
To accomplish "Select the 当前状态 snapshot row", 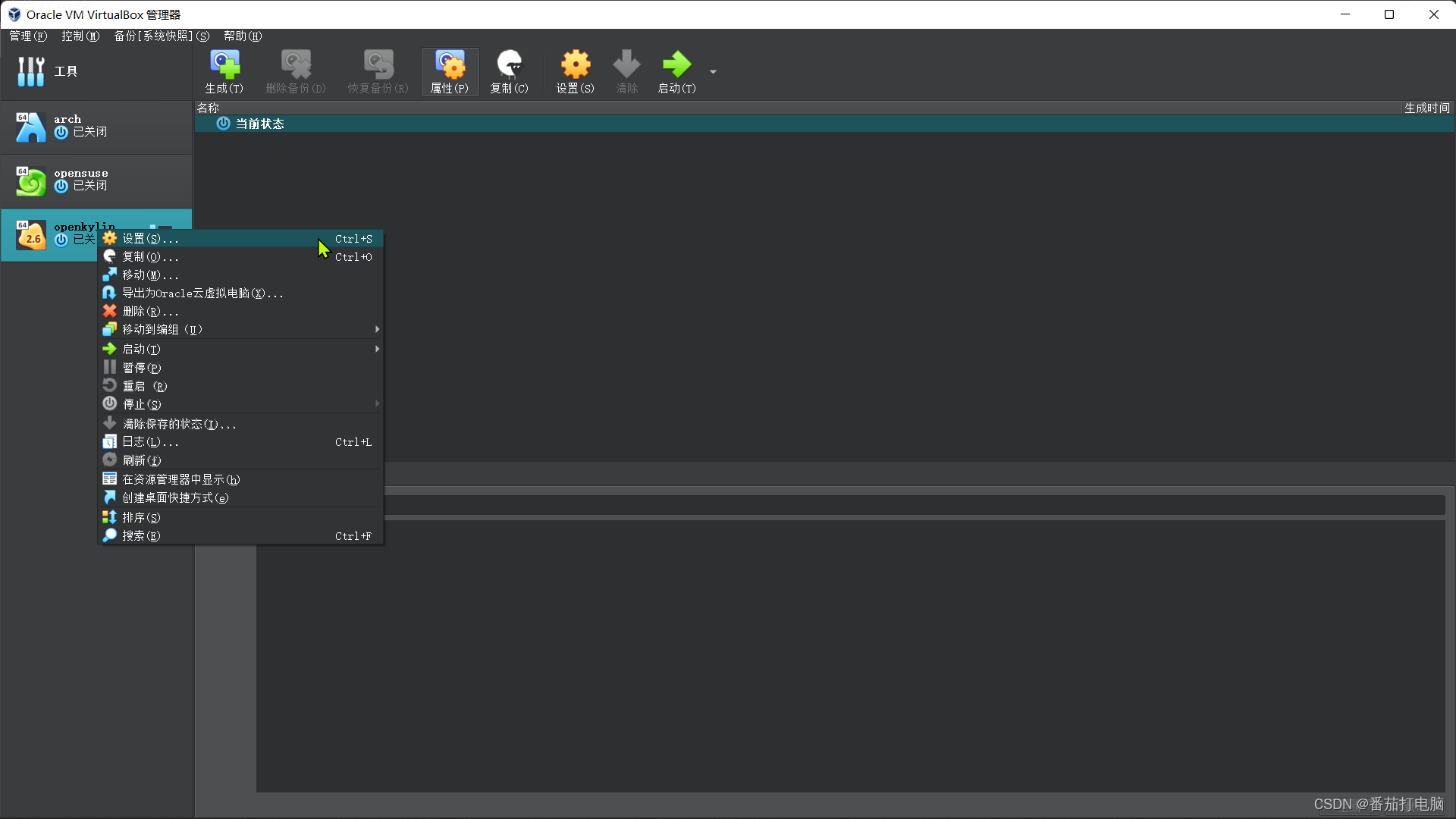I will click(x=824, y=124).
